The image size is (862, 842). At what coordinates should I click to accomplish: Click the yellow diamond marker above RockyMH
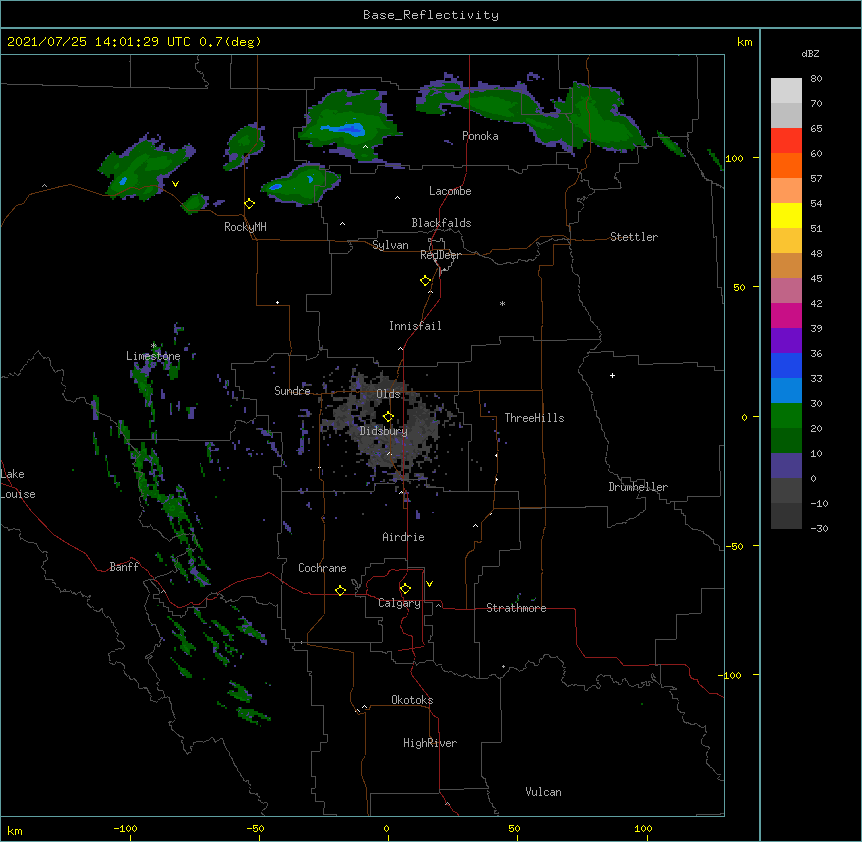[x=250, y=204]
